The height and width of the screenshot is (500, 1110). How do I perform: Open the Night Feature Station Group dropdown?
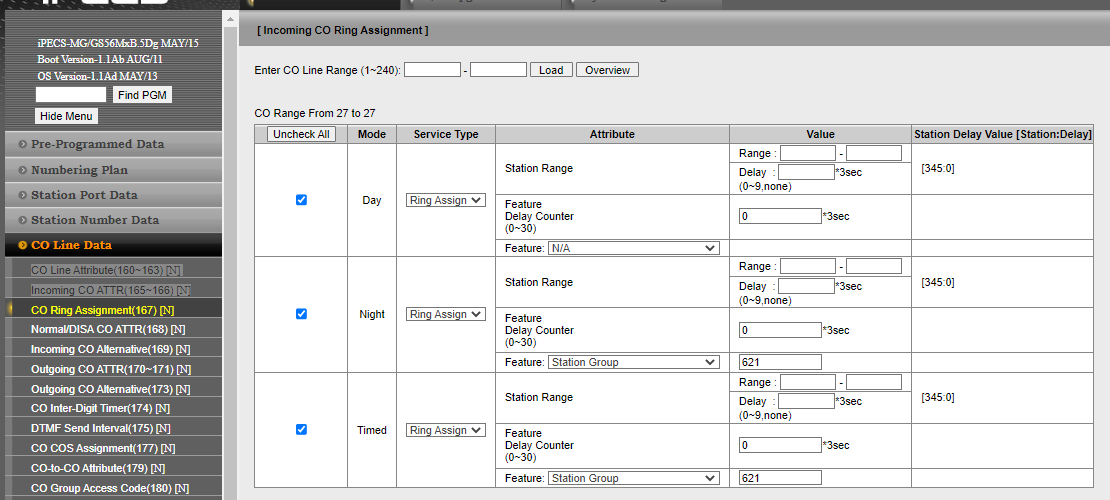[633, 362]
